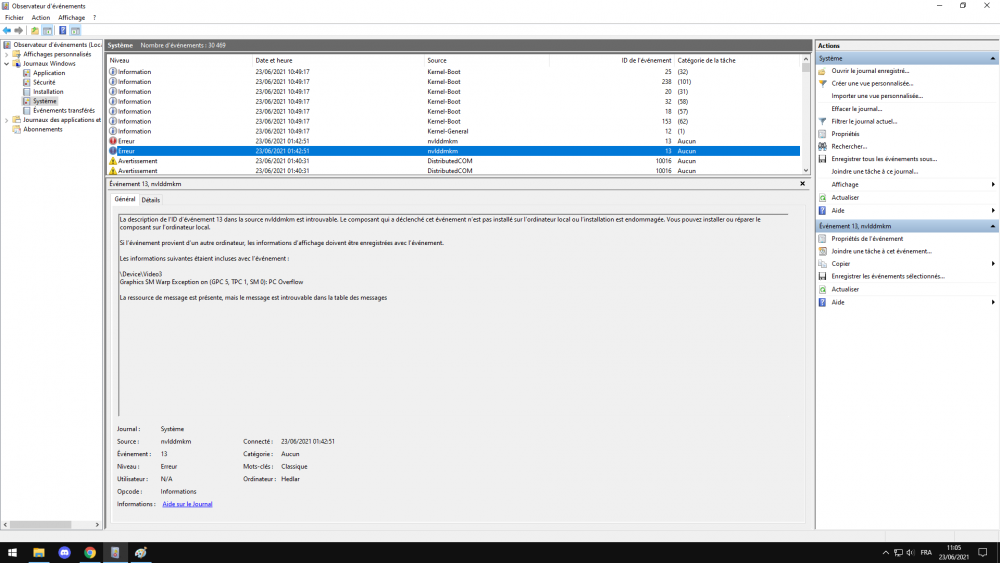Click Créer une vue personnalisée action
The height and width of the screenshot is (563, 1000).
click(871, 84)
